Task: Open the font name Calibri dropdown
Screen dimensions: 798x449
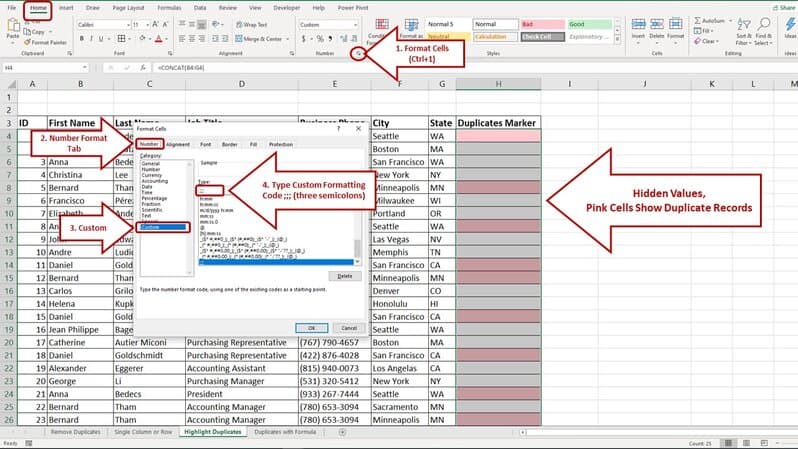Action: point(128,24)
